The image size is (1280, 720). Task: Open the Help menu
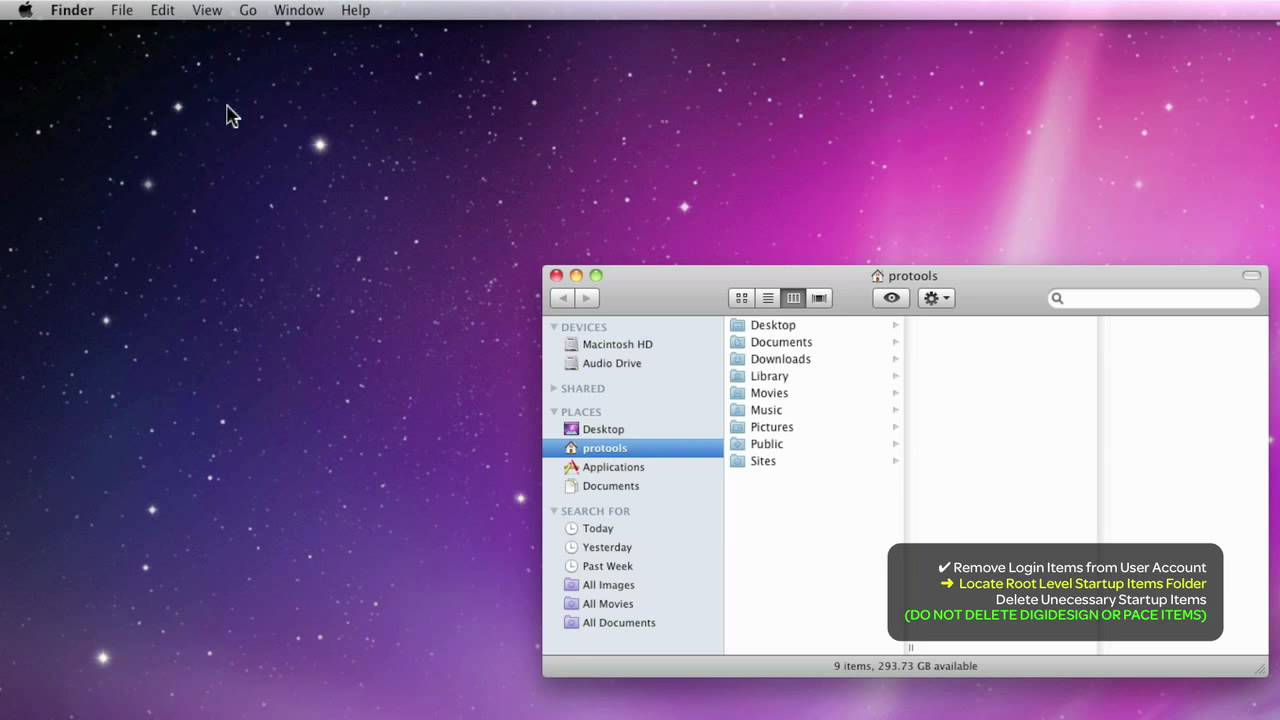coord(356,10)
